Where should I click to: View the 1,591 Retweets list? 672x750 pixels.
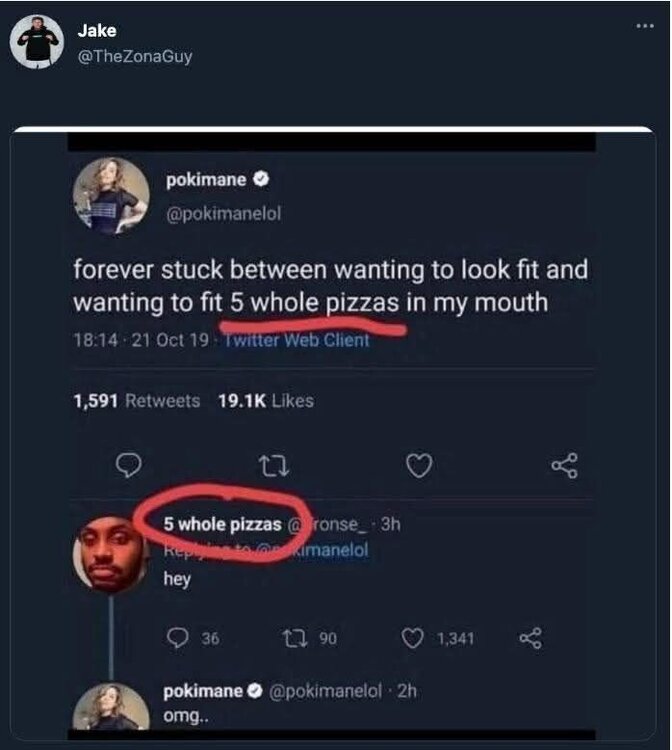coord(137,401)
